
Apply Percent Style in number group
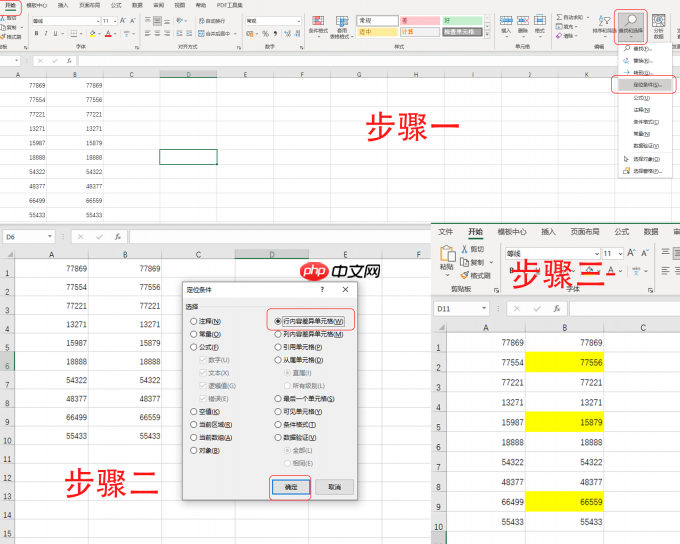[x=265, y=33]
